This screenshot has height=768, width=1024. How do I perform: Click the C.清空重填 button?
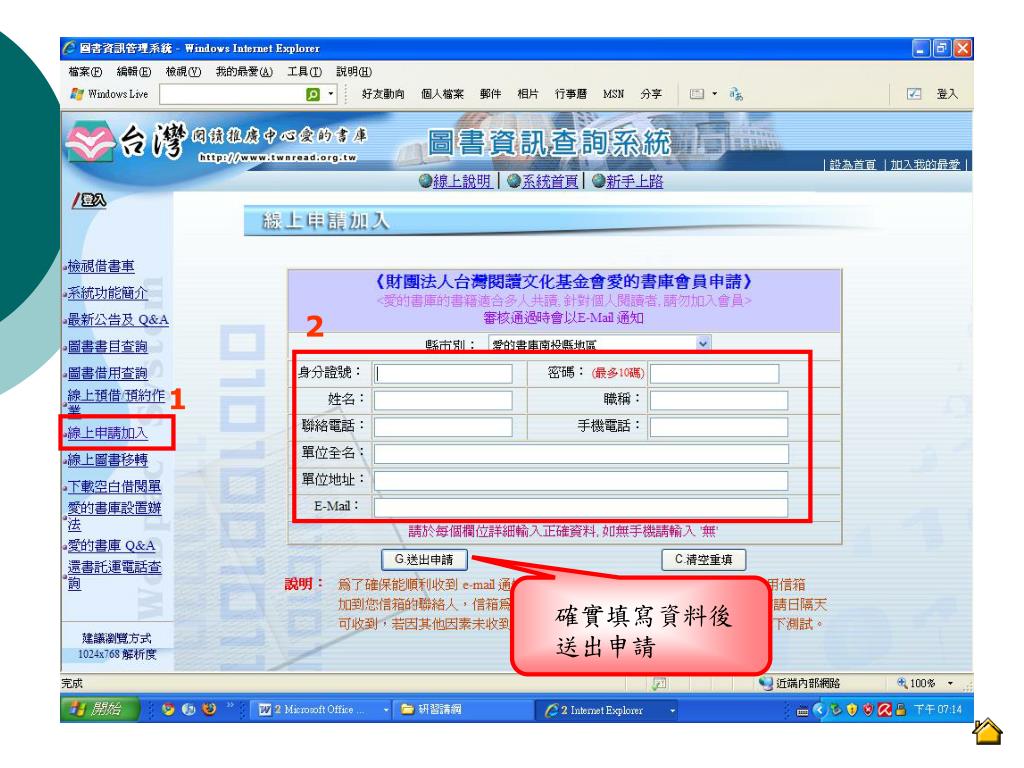coord(703,560)
